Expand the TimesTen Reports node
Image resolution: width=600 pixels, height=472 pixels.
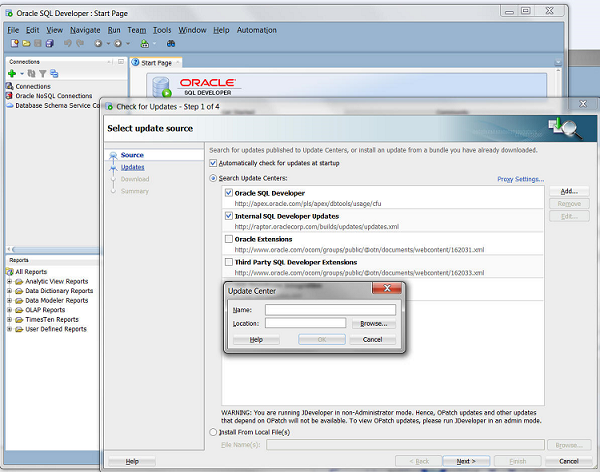[10, 320]
